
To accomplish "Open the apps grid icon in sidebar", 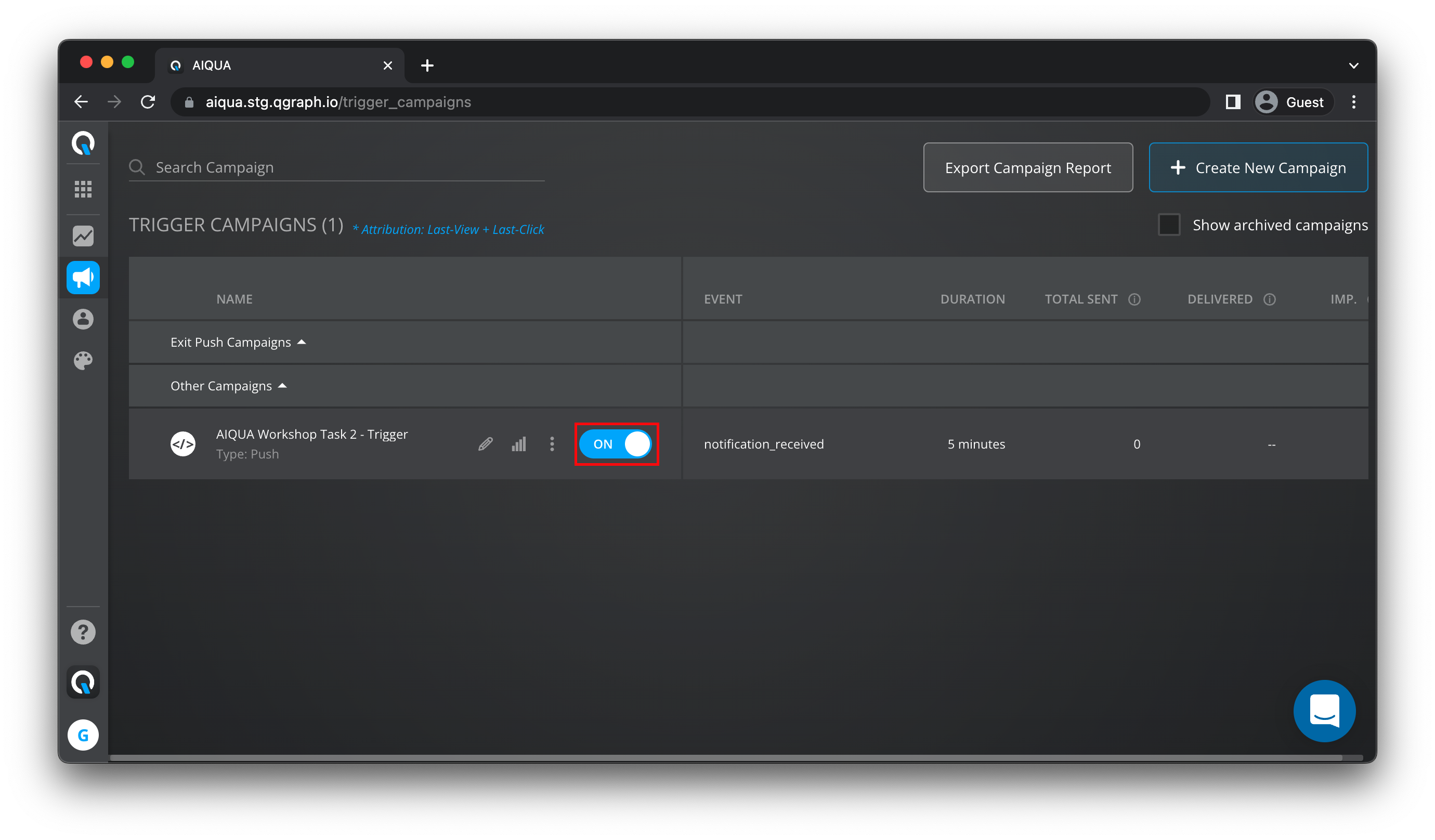I will (x=83, y=189).
